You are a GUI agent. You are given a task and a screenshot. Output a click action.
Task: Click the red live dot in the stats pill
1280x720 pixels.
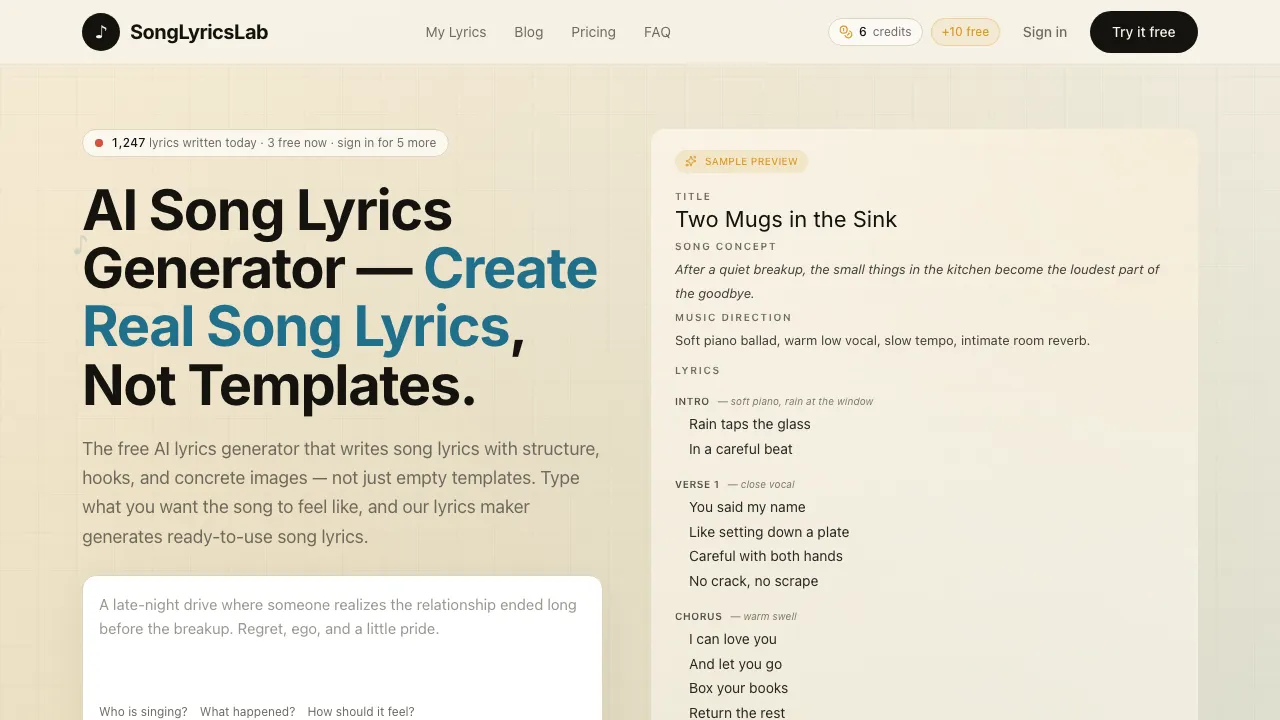click(x=99, y=143)
